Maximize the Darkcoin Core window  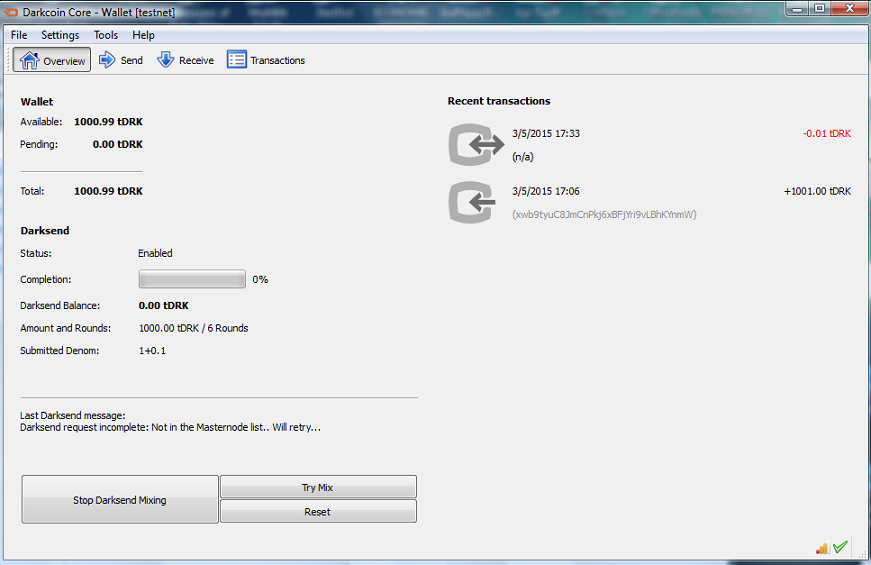coord(819,8)
